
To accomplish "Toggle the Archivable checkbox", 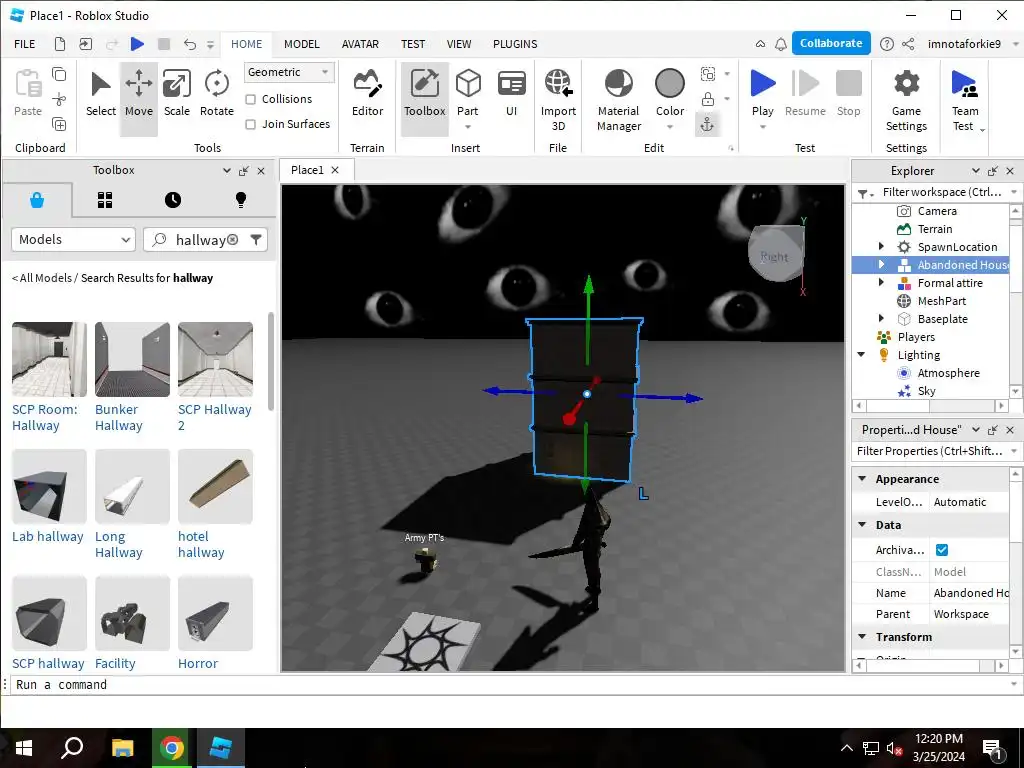I will 942,550.
